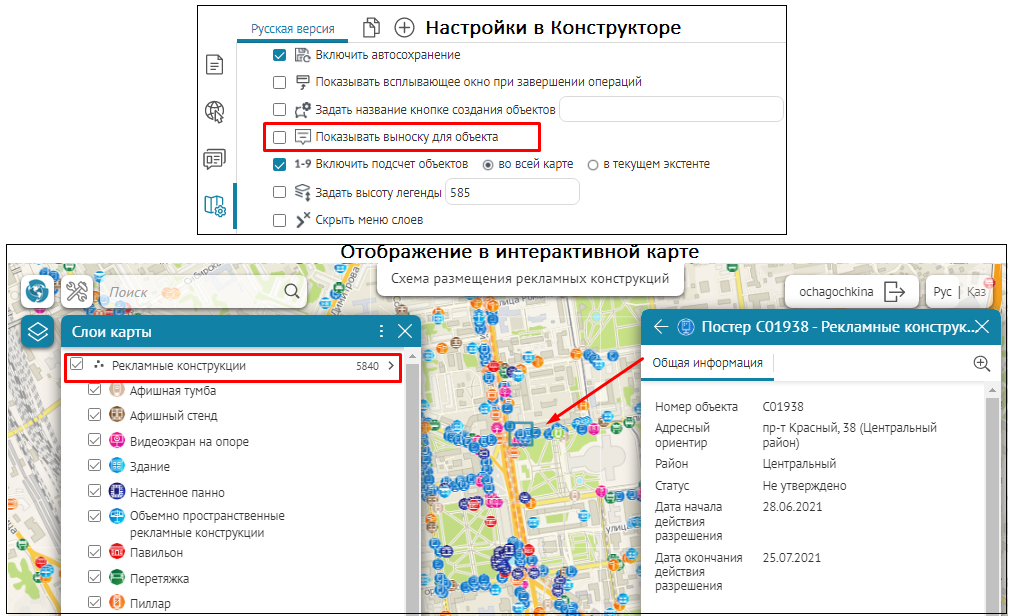
Task: Click the copy language version icon
Action: [372, 28]
